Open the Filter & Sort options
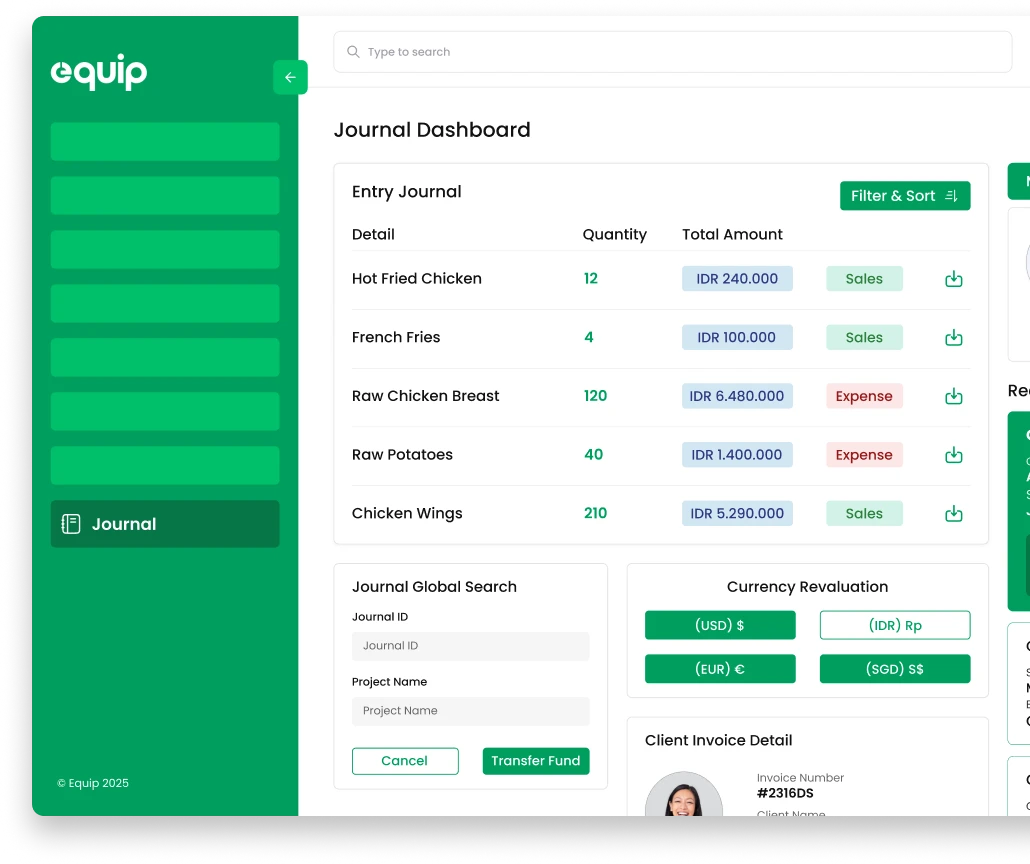Viewport: 1030px width, 864px height. pos(904,196)
